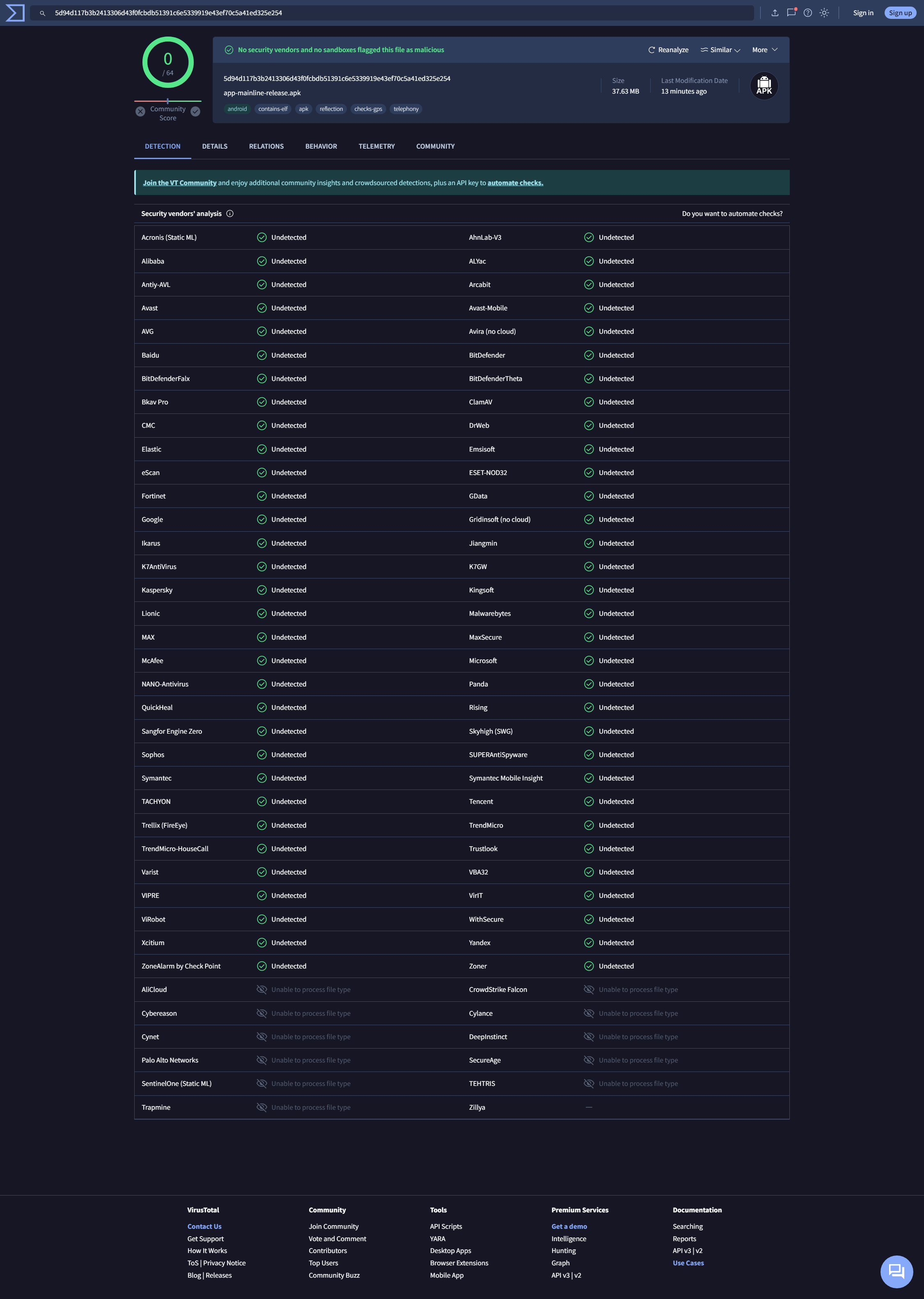Click the reflection tag

331,109
